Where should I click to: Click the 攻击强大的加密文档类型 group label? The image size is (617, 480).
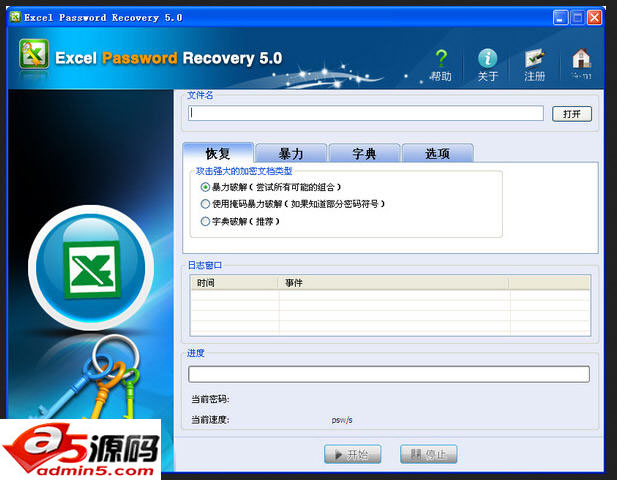click(x=244, y=171)
